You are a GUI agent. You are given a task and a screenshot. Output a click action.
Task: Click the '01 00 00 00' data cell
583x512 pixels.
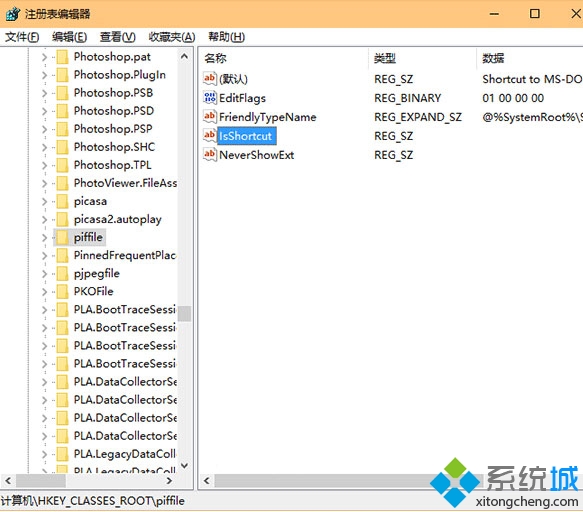coord(513,98)
